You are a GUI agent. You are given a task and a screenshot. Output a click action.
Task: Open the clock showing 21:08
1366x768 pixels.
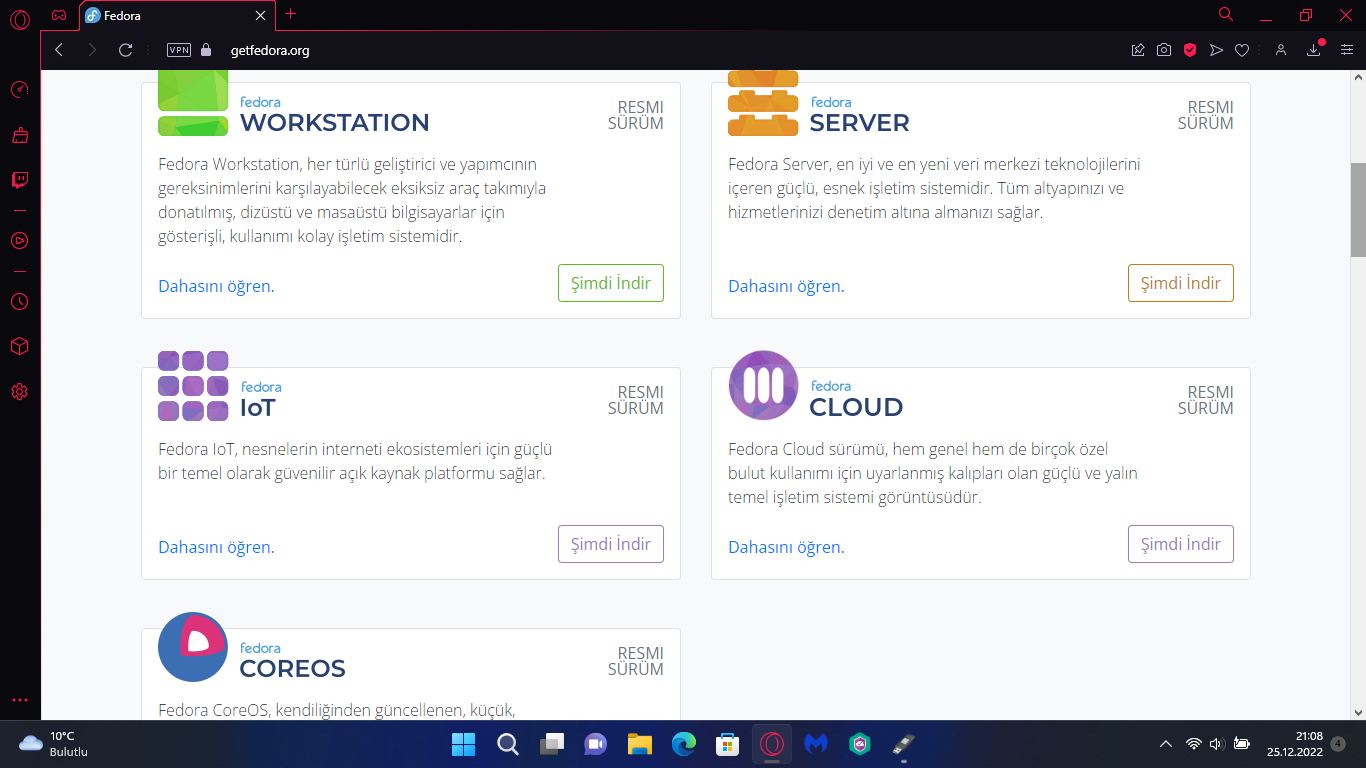tap(1295, 744)
